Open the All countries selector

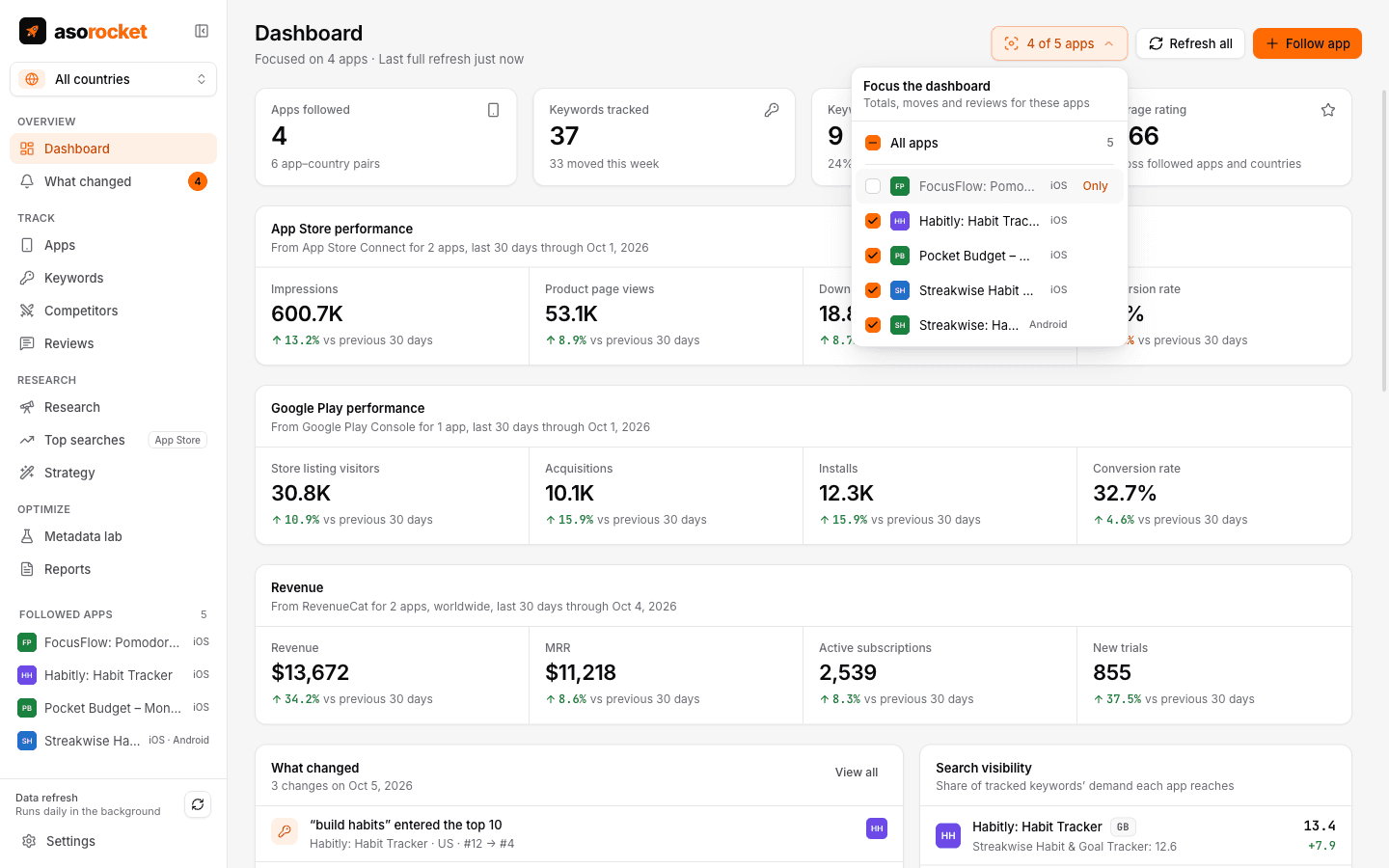[x=113, y=79]
